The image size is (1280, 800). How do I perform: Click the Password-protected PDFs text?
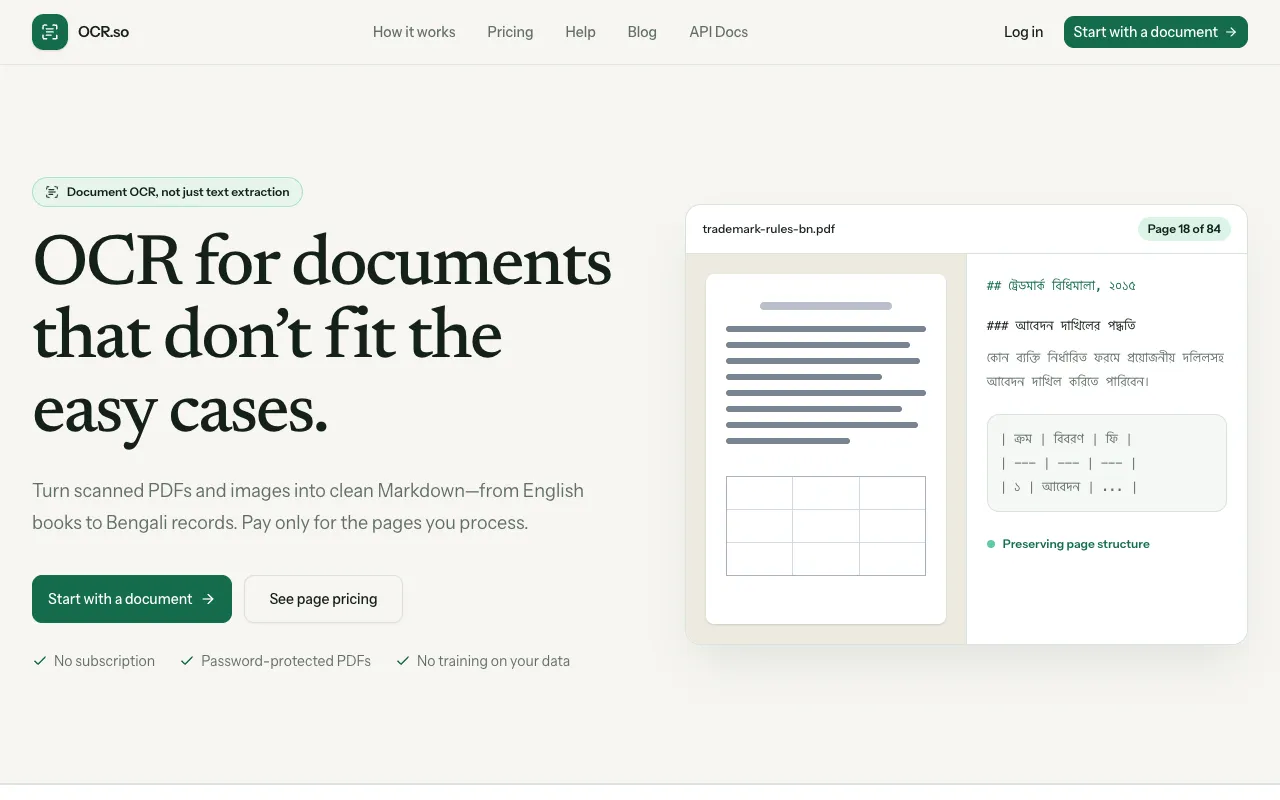click(286, 661)
